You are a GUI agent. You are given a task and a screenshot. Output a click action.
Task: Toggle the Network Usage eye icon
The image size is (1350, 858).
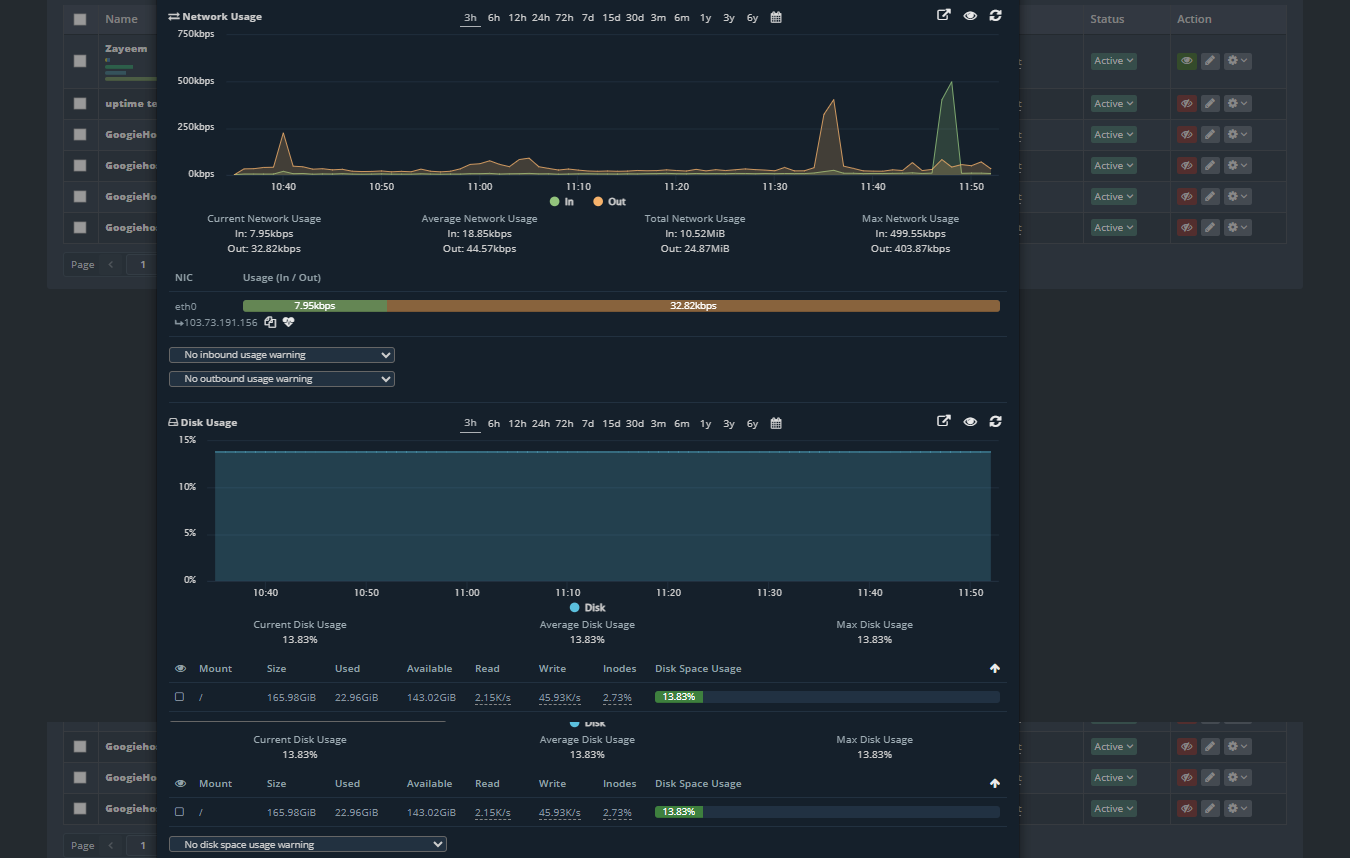[970, 15]
